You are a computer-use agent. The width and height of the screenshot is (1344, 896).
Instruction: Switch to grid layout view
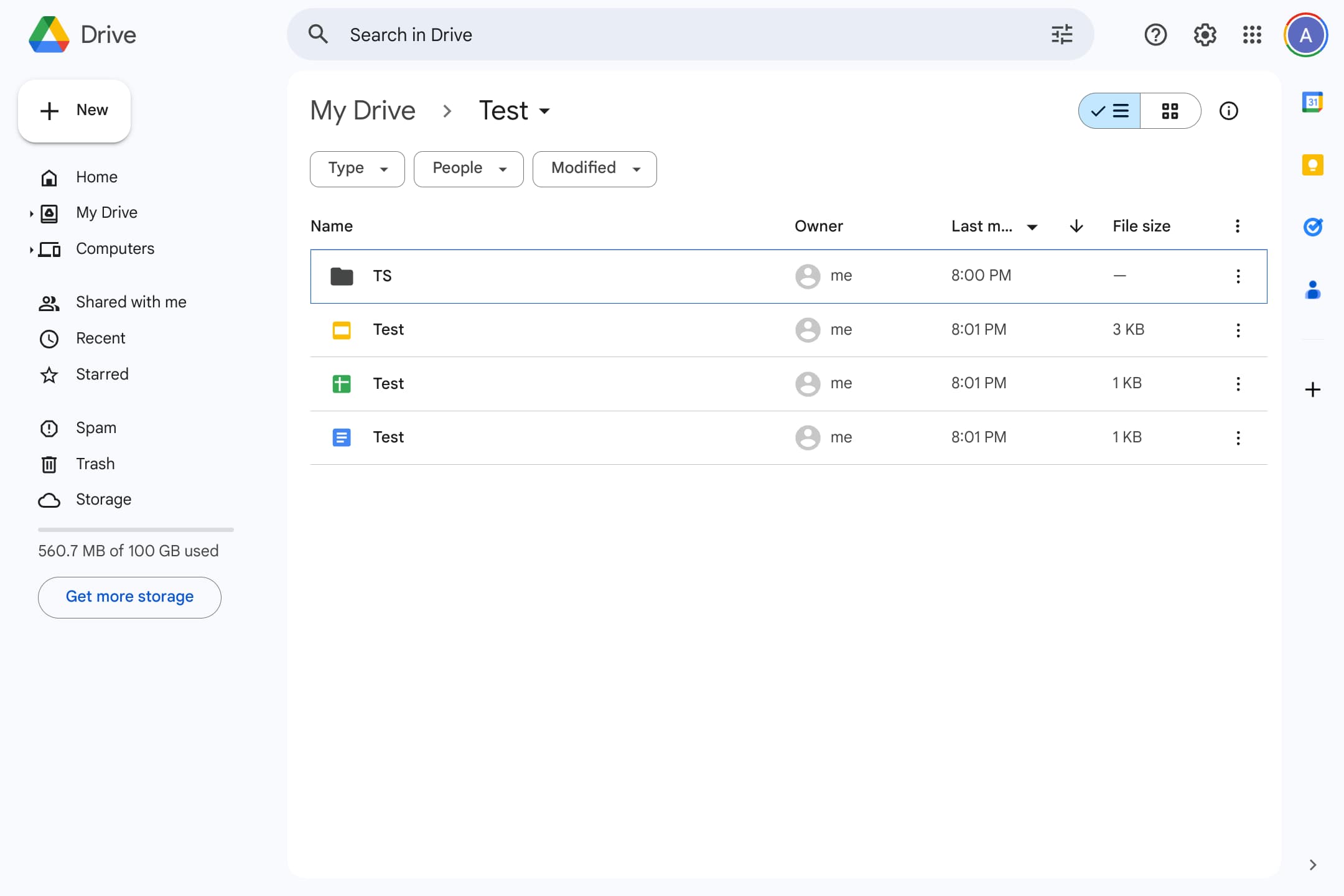click(1170, 111)
